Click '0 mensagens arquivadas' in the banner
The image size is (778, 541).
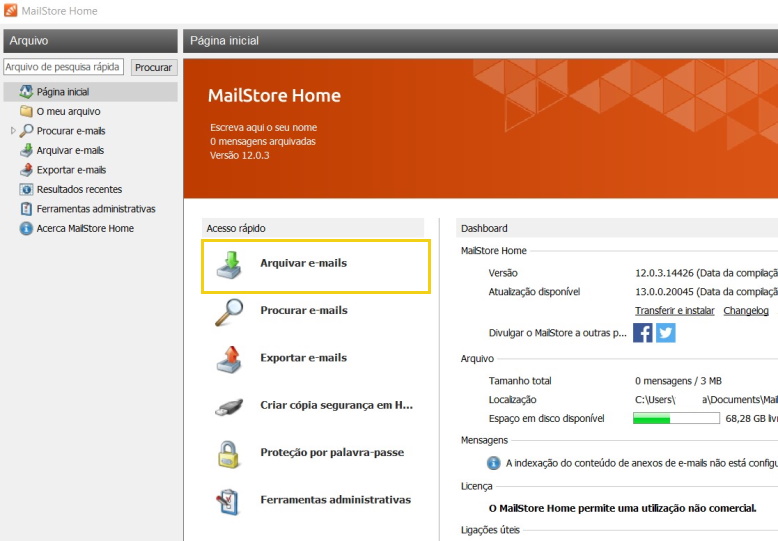point(263,141)
